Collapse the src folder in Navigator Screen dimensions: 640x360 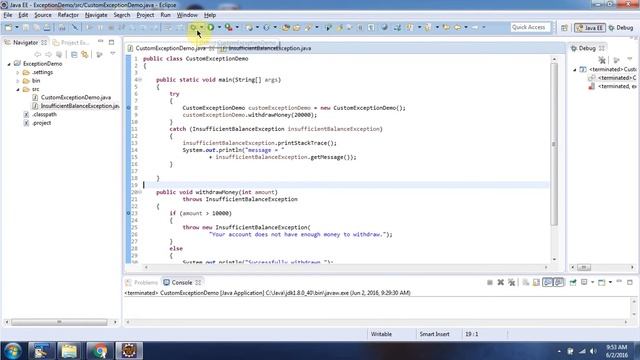(18, 89)
